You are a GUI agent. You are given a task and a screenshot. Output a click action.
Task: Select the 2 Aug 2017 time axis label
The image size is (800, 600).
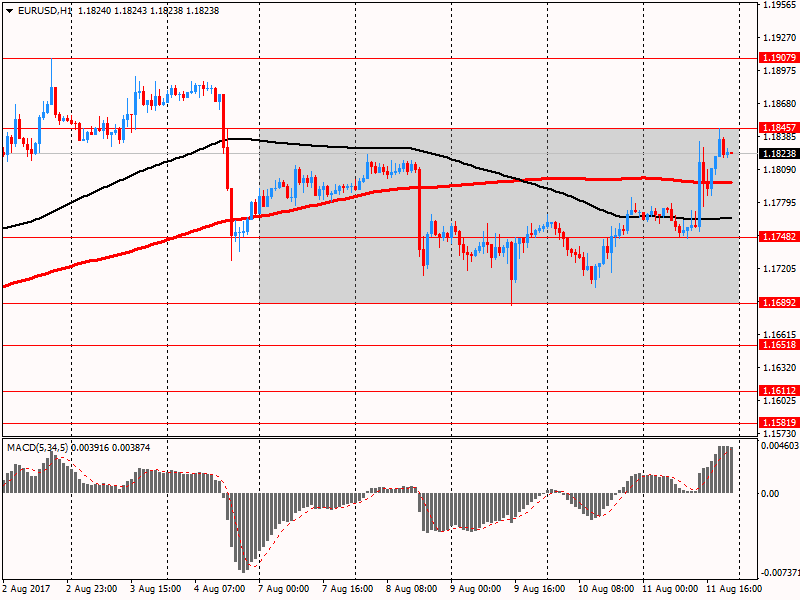tap(27, 589)
